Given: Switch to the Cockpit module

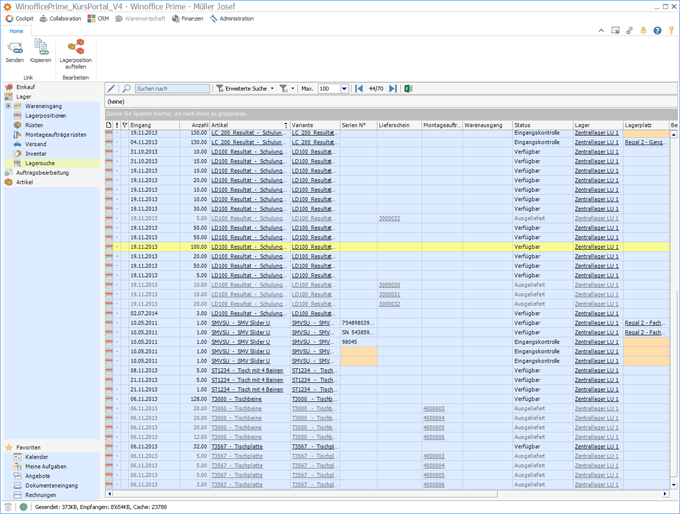Looking at the screenshot, I should [x=20, y=19].
